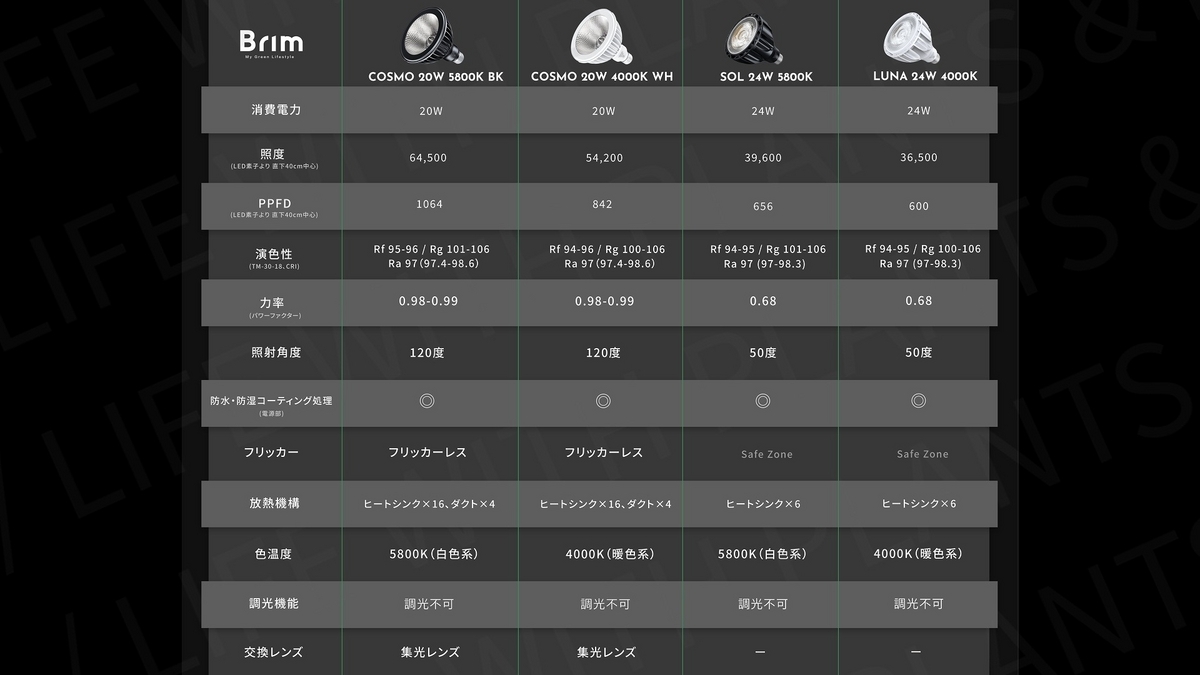Viewport: 1200px width, 675px height.
Task: Click the waterproof double-circle mark for LUNA
Action: [x=918, y=401]
